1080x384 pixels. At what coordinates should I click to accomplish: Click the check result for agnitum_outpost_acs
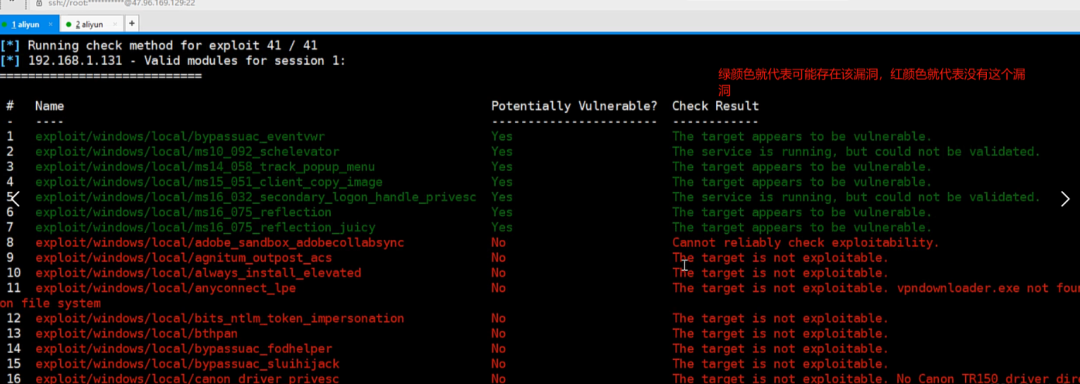click(x=780, y=257)
